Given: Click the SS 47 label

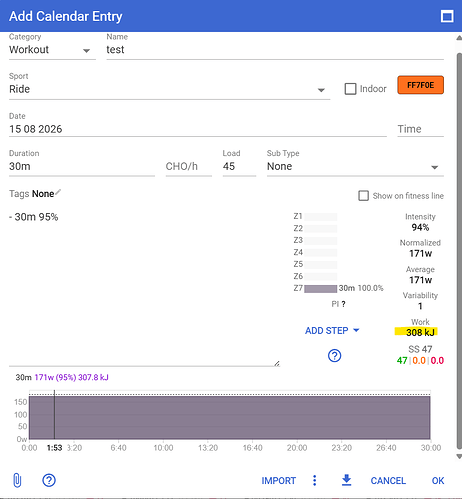Looking at the screenshot, I should [x=420, y=349].
